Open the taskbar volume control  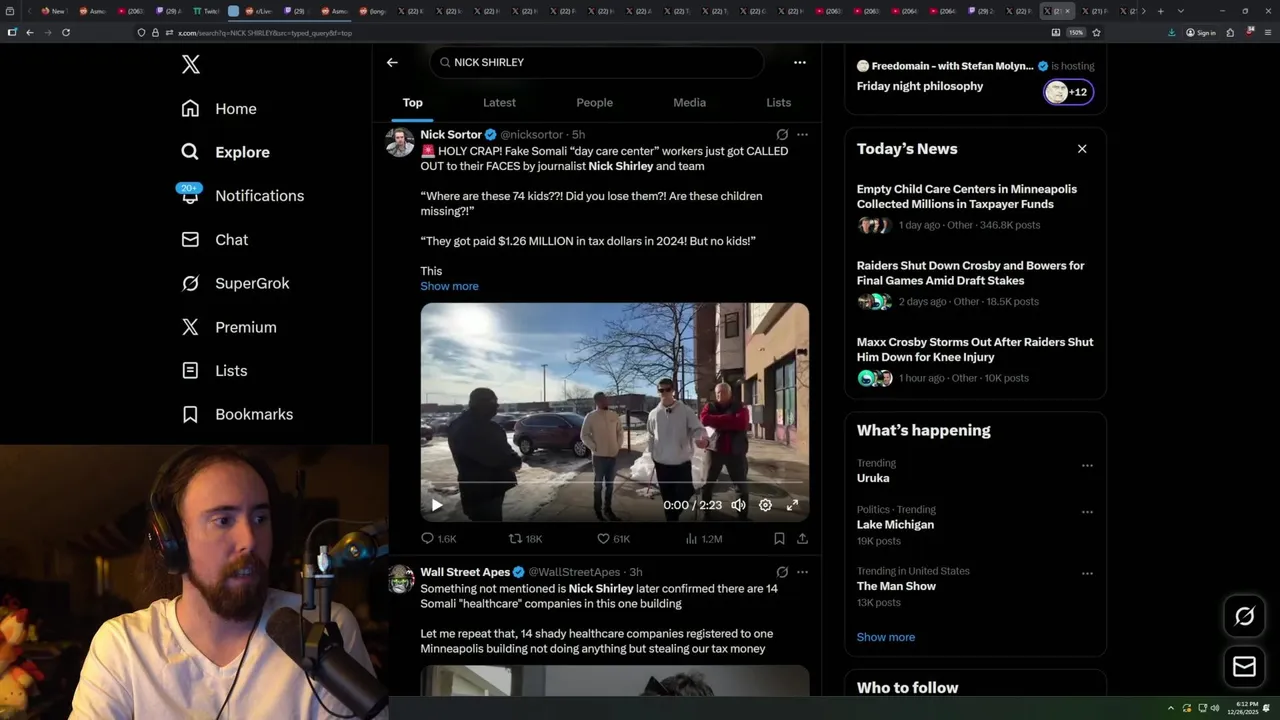[x=1215, y=708]
